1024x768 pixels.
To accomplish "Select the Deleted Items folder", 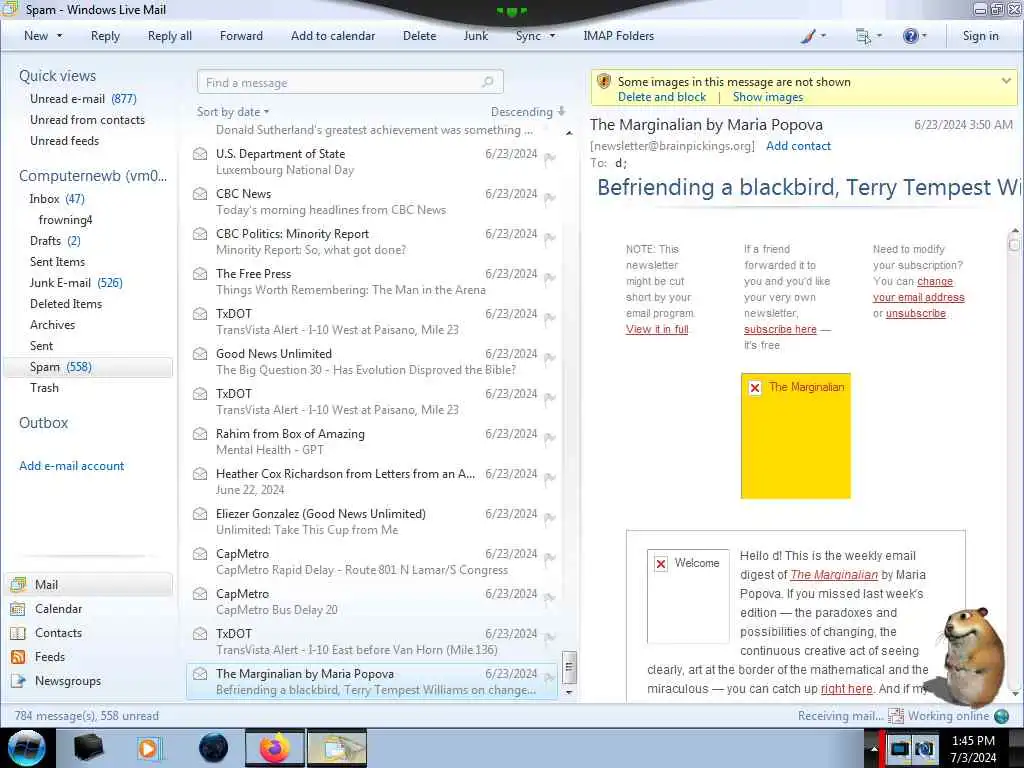I will coord(66,304).
